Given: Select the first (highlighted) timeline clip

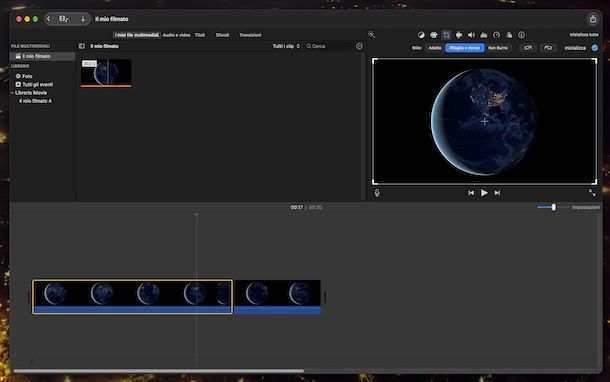Looking at the screenshot, I should tap(133, 297).
